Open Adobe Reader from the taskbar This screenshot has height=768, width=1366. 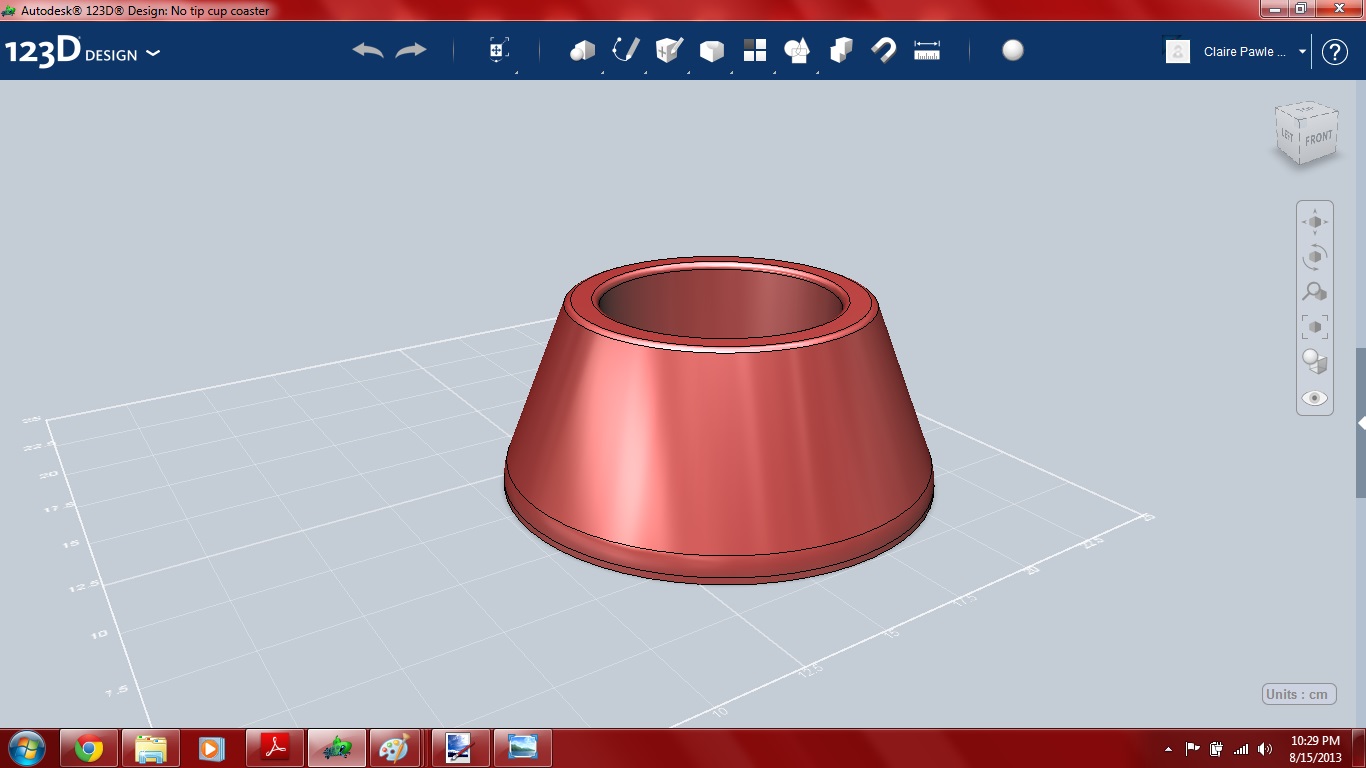[275, 748]
